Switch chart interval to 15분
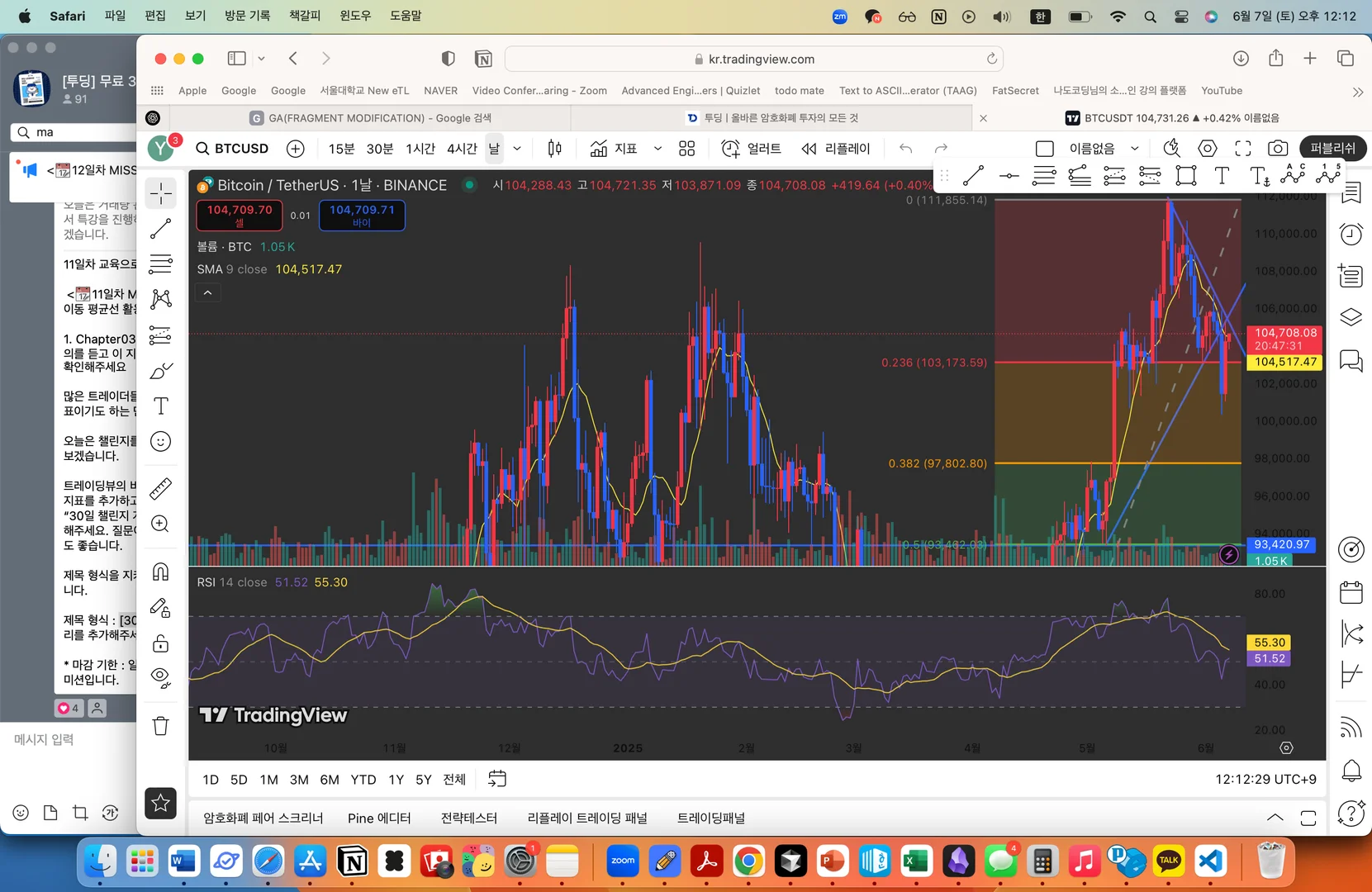The height and width of the screenshot is (892, 1372). (341, 149)
